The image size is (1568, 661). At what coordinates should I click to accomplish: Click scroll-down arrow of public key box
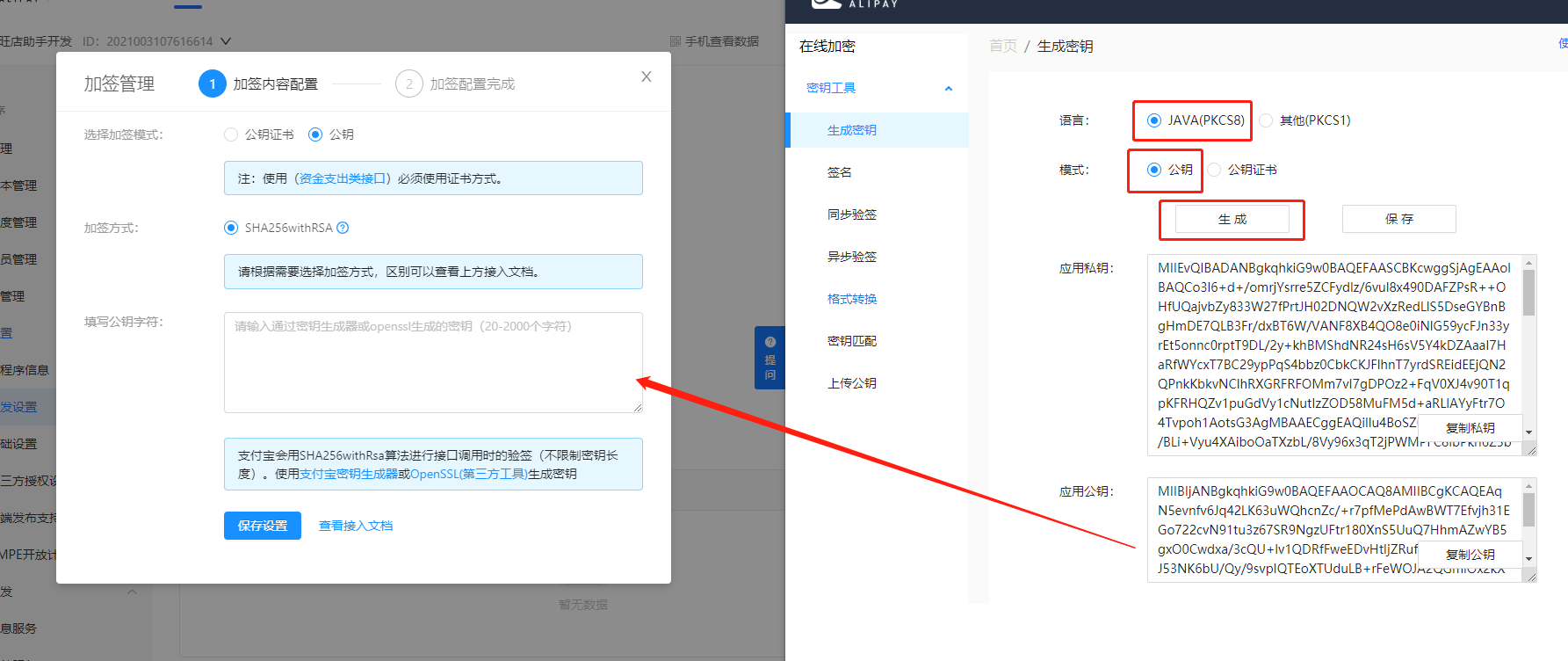point(1529,558)
